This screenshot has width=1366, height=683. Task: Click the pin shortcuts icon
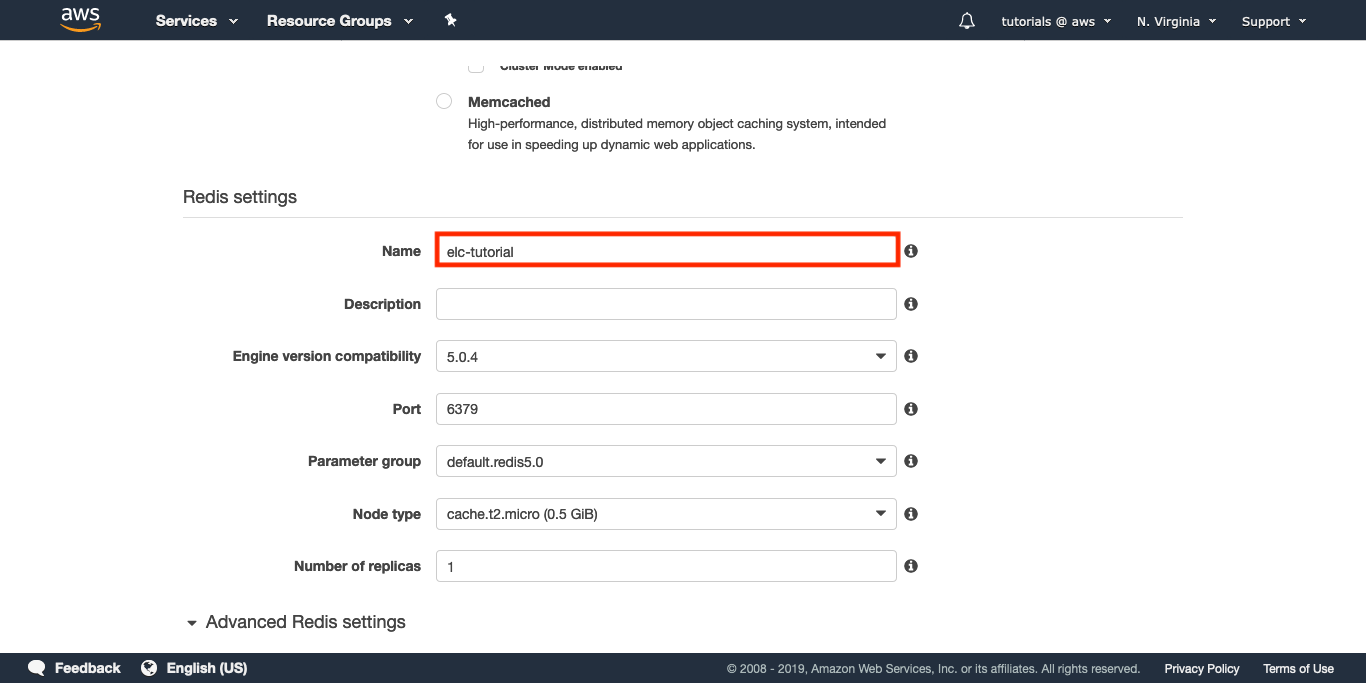450,21
